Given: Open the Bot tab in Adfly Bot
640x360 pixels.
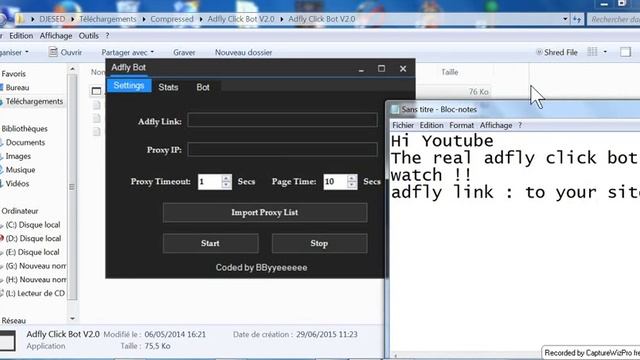Looking at the screenshot, I should click(x=203, y=87).
